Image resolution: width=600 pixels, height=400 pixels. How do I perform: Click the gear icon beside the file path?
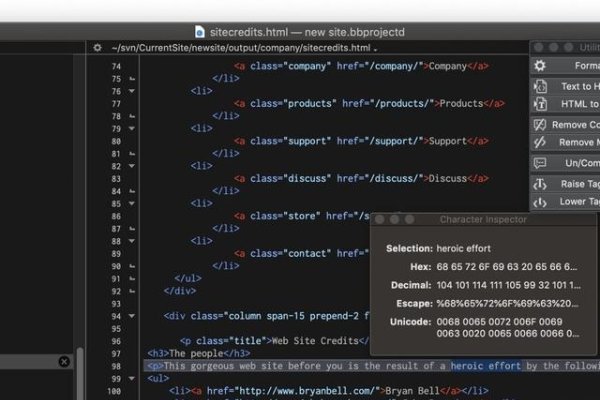point(97,47)
